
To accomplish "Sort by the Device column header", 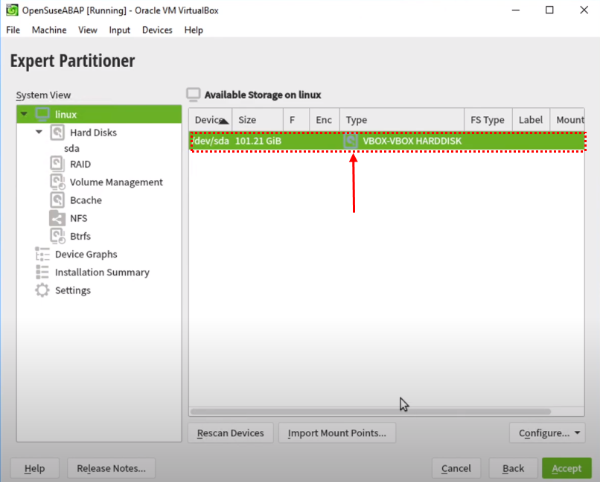I will (x=210, y=120).
